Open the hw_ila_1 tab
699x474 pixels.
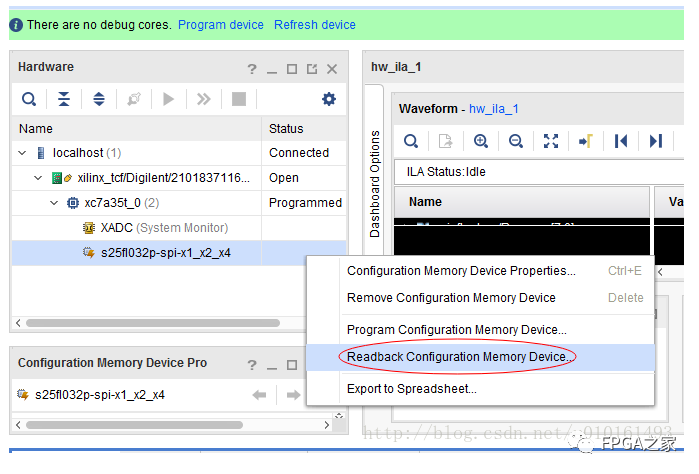coord(396,67)
